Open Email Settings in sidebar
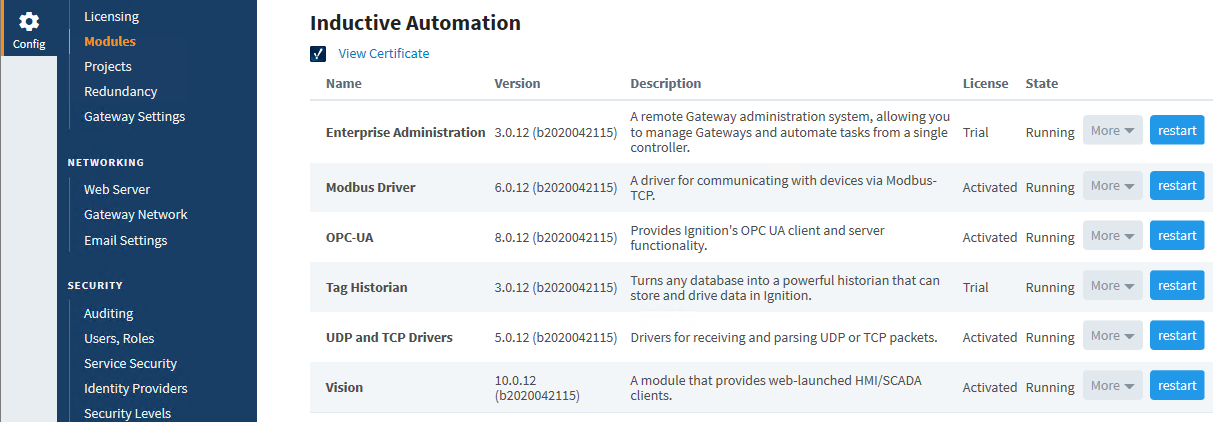This screenshot has height=422, width=1213. [x=126, y=241]
